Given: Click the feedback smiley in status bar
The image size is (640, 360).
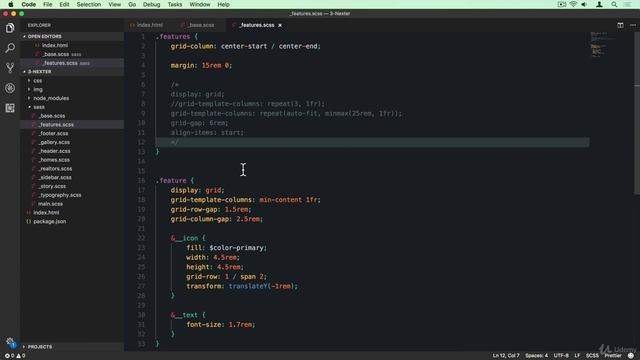Looking at the screenshot, I should (x=631, y=356).
